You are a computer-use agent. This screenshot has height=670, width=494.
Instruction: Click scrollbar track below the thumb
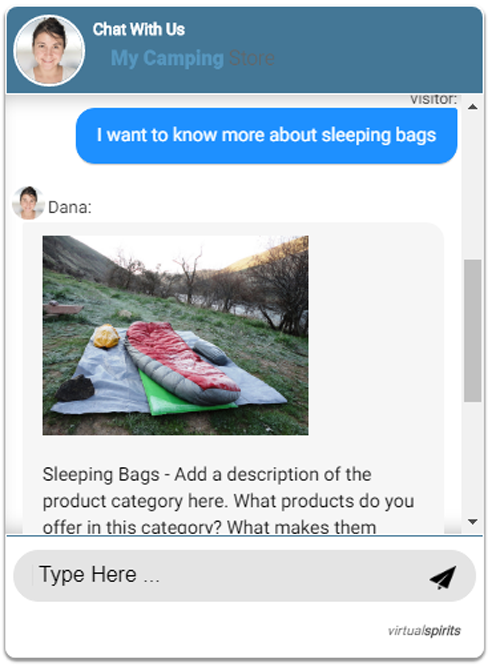[473, 459]
